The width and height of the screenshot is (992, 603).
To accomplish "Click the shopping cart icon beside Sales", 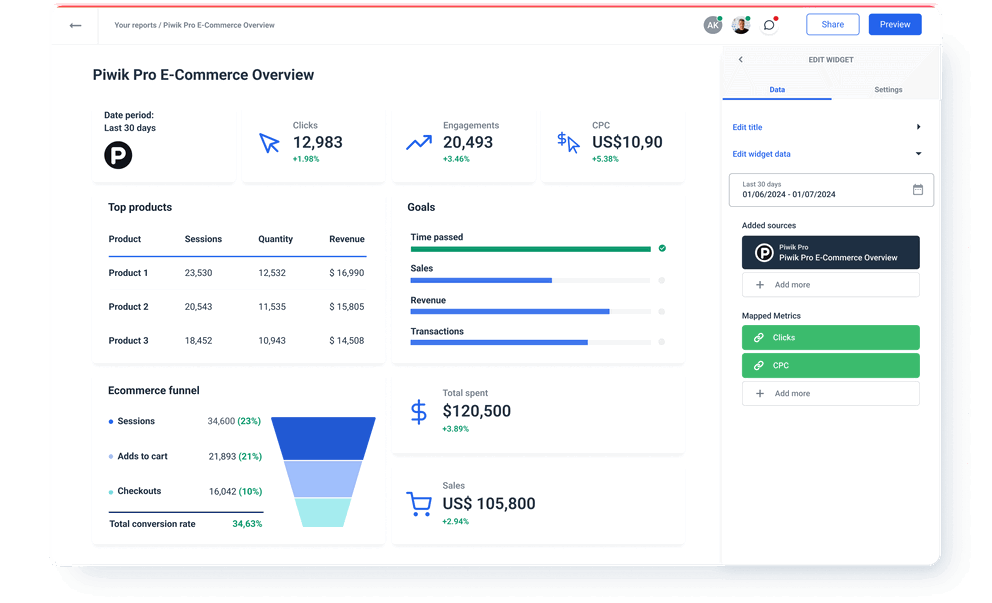I will tap(419, 503).
